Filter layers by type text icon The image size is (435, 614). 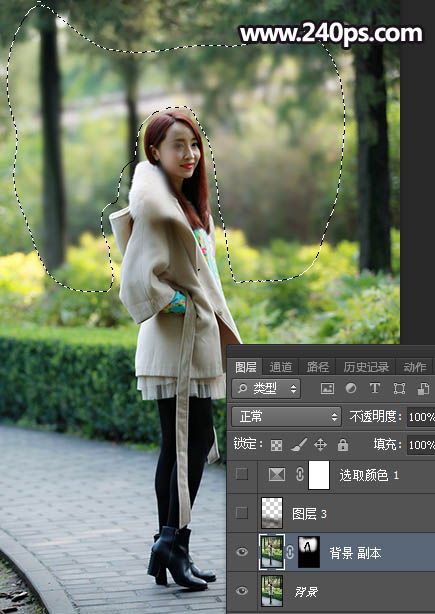click(x=375, y=388)
